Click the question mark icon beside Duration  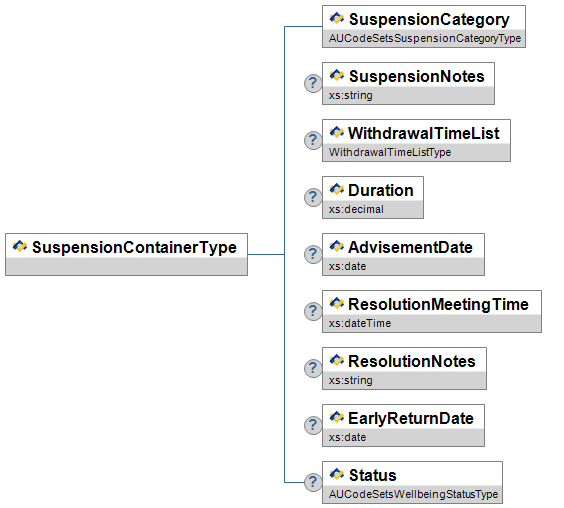313,198
